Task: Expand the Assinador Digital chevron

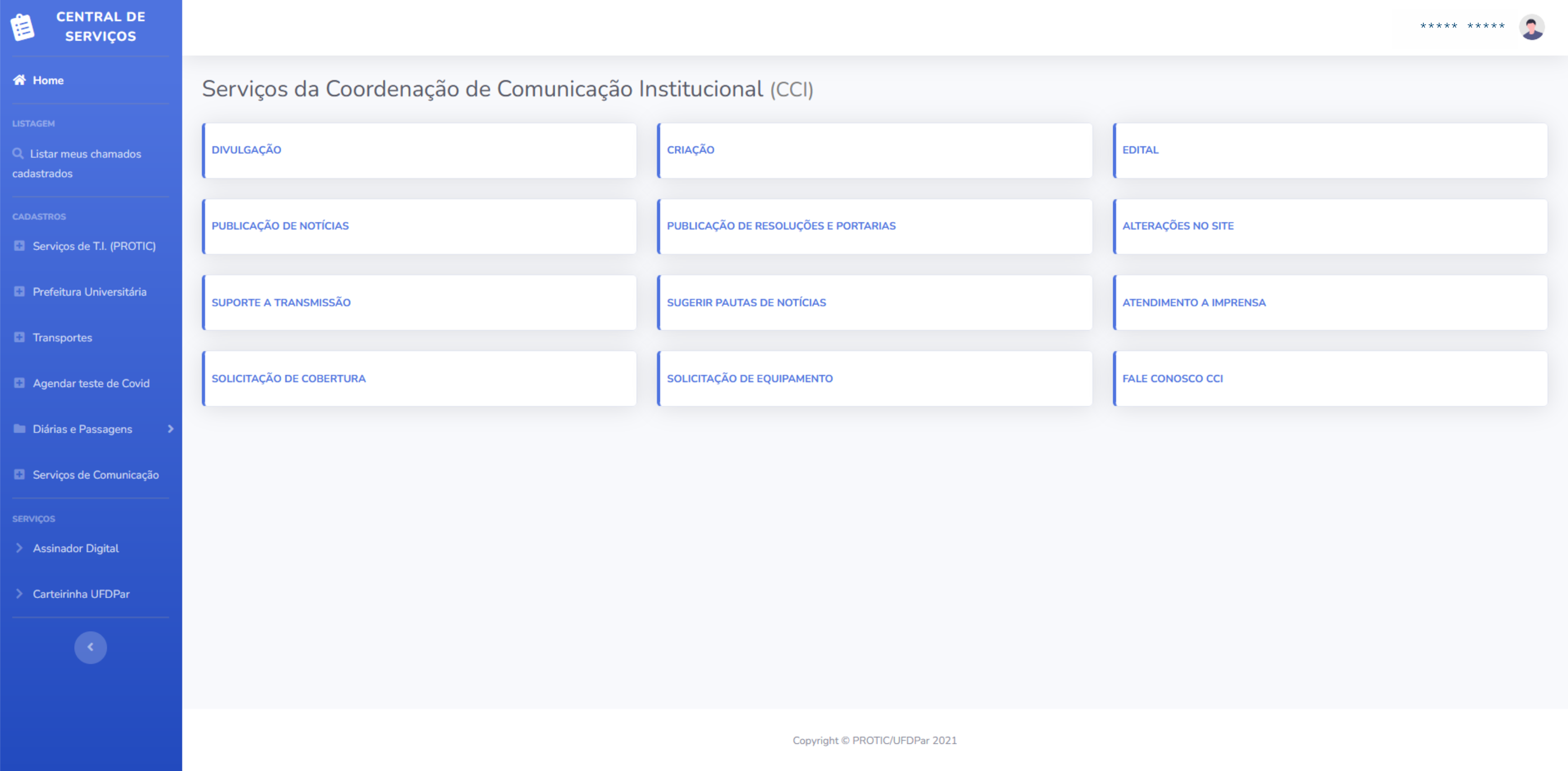Action: (19, 548)
